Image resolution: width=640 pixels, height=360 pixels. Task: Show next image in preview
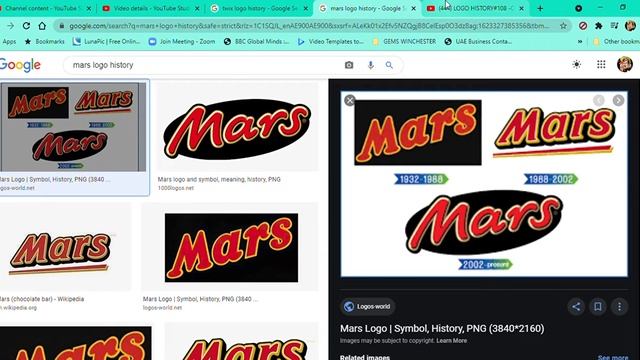coord(618,100)
